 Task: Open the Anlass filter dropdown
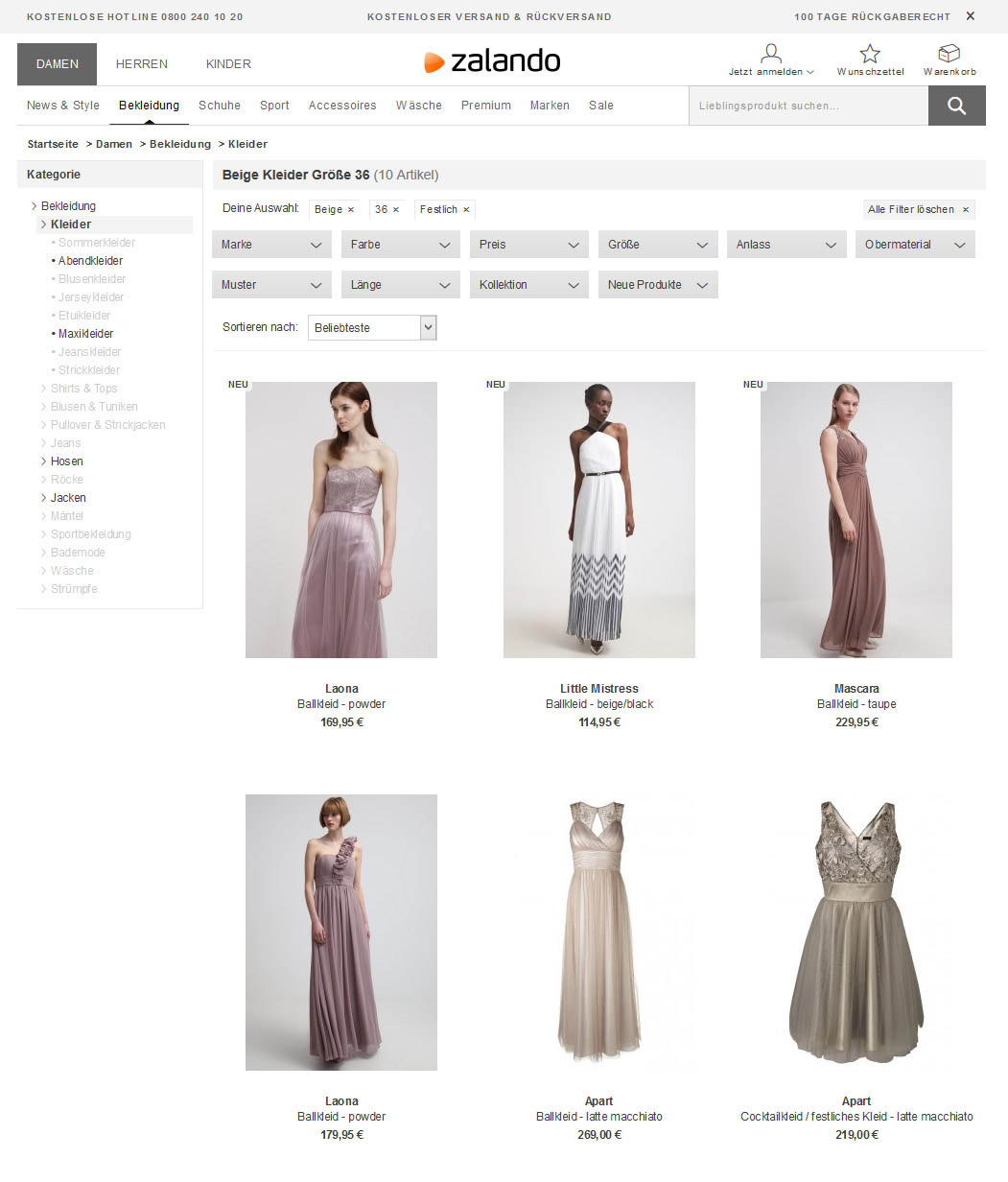coord(786,245)
